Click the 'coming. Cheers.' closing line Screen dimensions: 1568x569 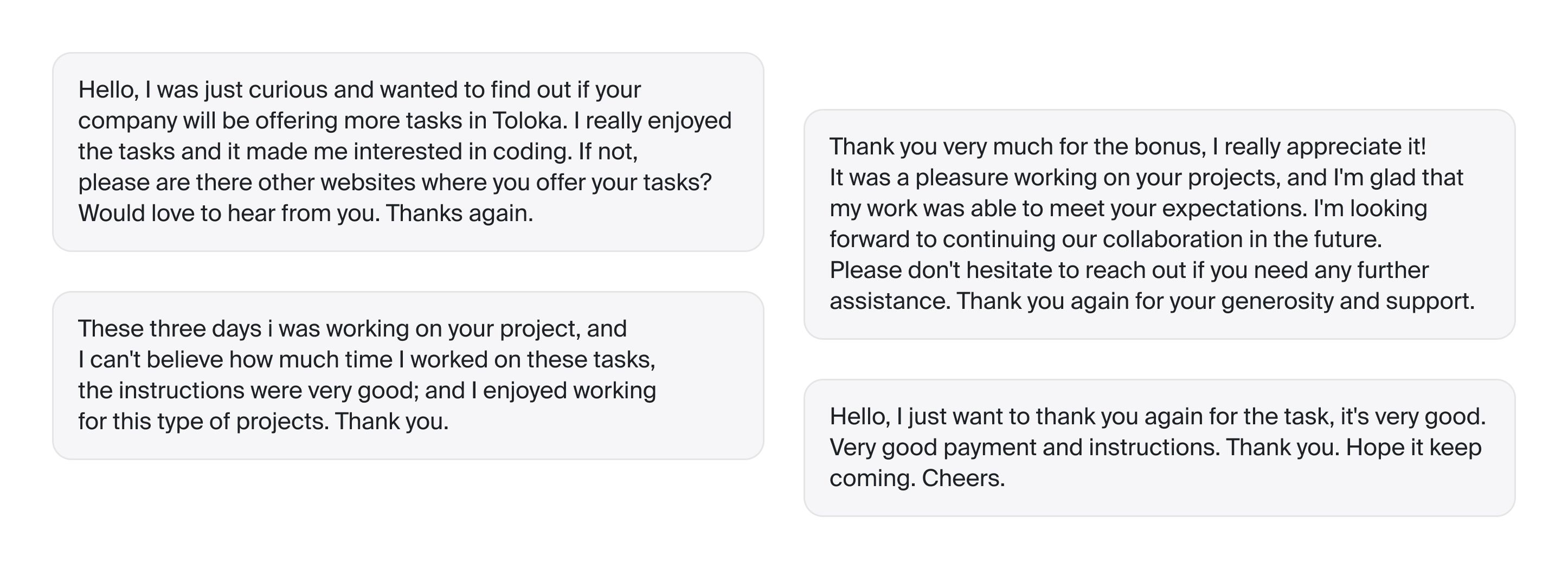point(917,479)
